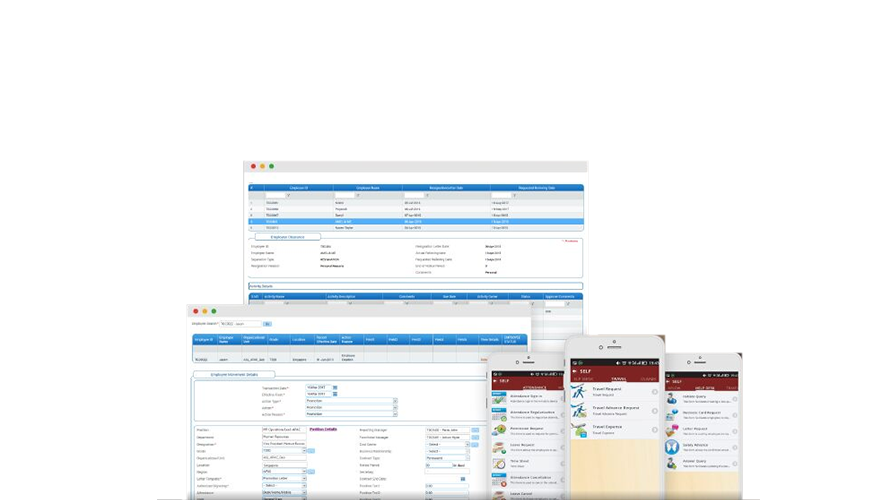Click the Reporting Manager lookup button
The width and height of the screenshot is (890, 500).
coord(475,430)
